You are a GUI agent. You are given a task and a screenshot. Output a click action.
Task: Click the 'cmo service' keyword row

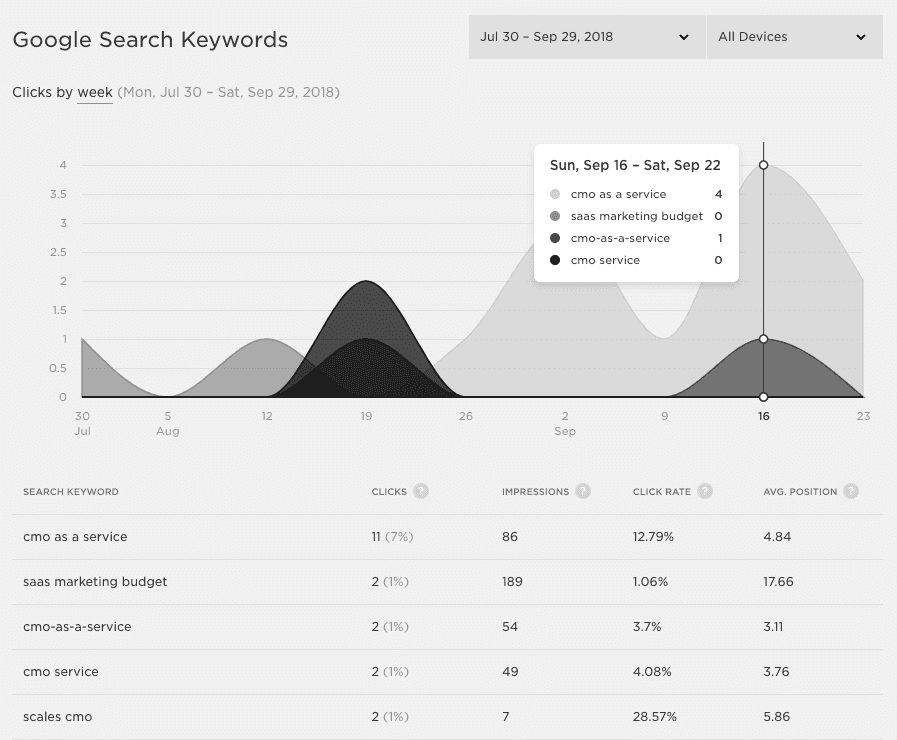pyautogui.click(x=61, y=672)
